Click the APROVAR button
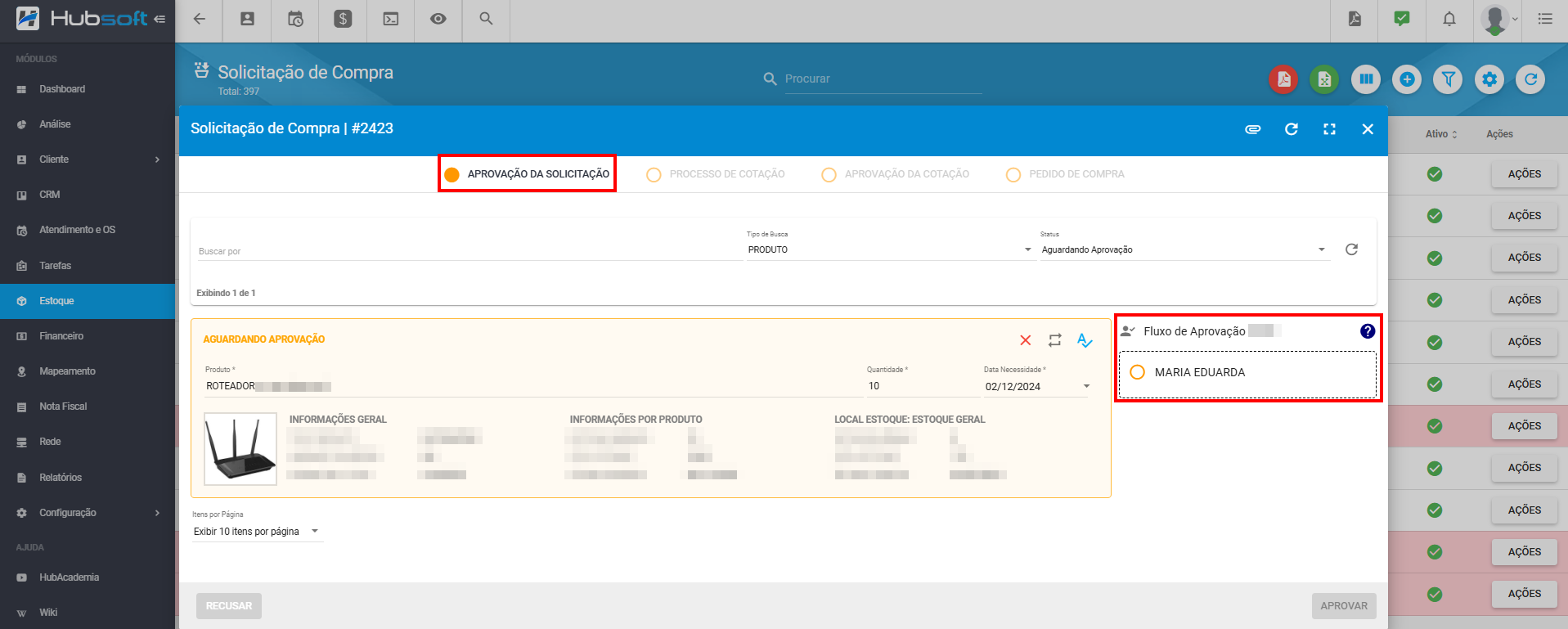 pyautogui.click(x=1344, y=606)
